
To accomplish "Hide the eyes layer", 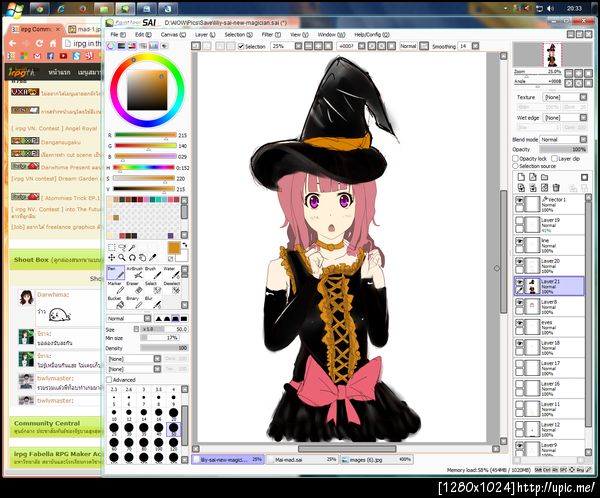I will [519, 323].
